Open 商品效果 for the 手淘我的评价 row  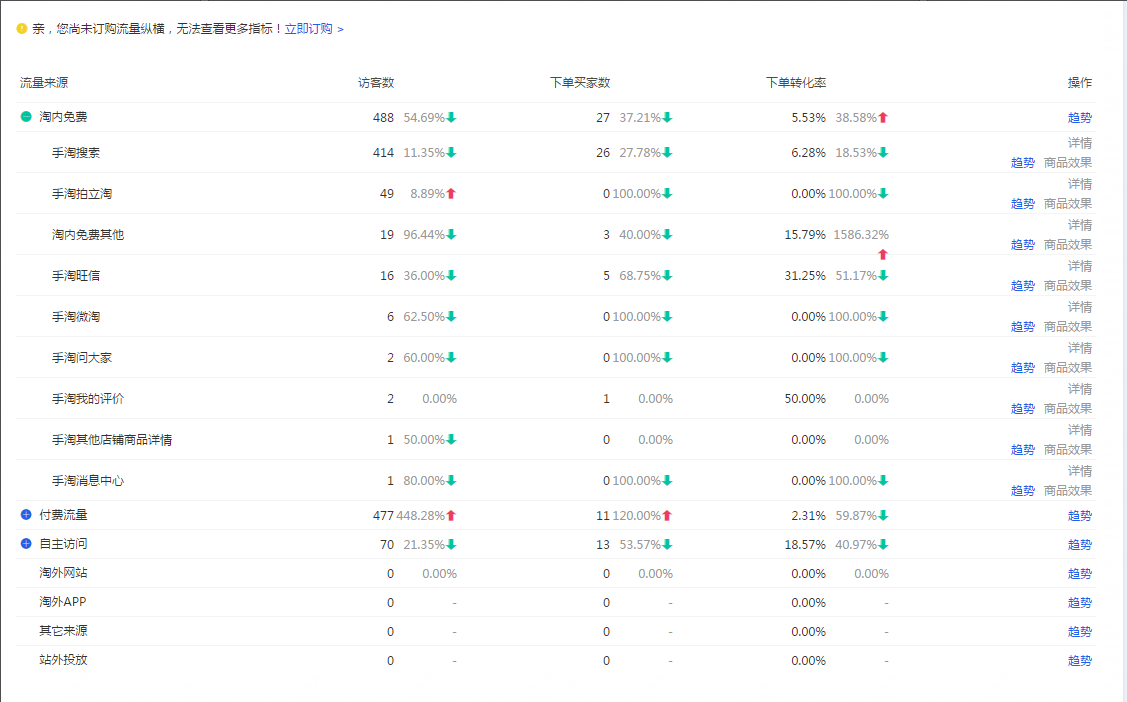[1067, 408]
